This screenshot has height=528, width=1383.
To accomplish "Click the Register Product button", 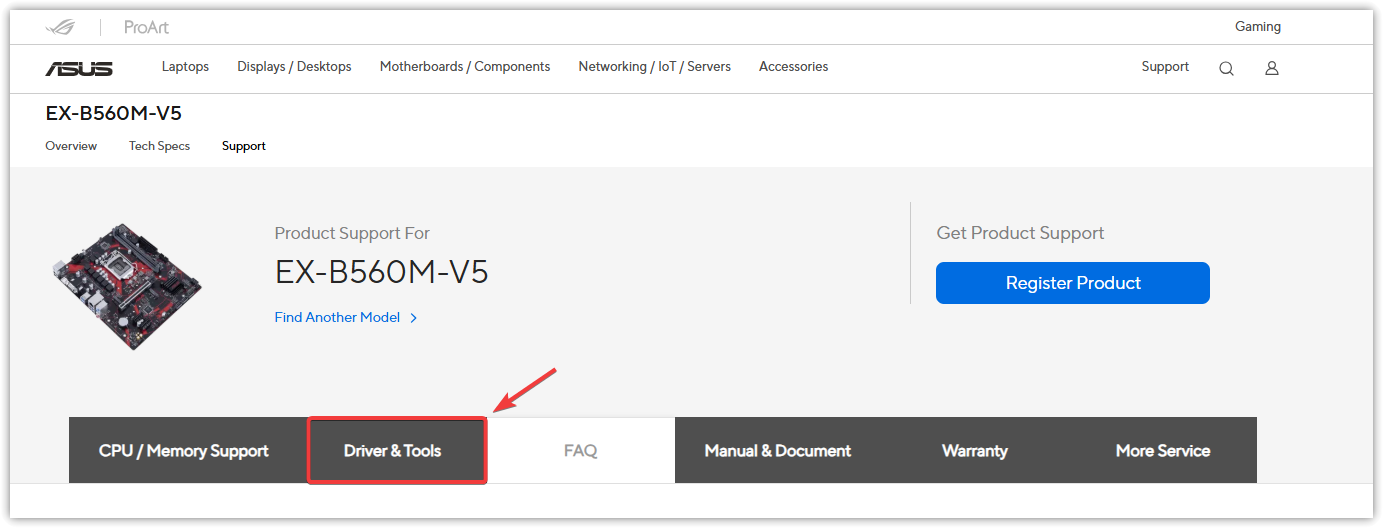I will click(x=1073, y=283).
